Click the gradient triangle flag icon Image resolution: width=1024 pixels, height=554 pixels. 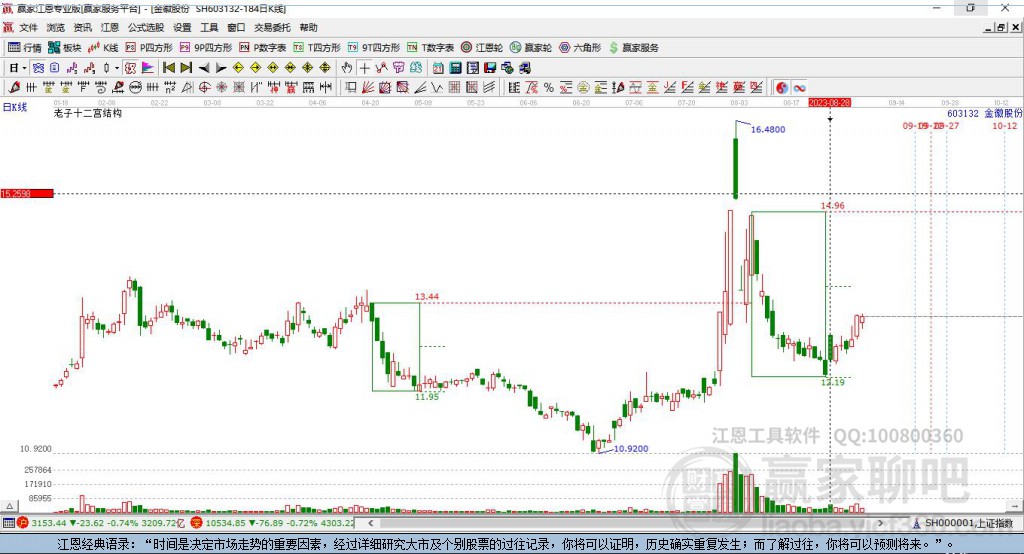[x=148, y=68]
